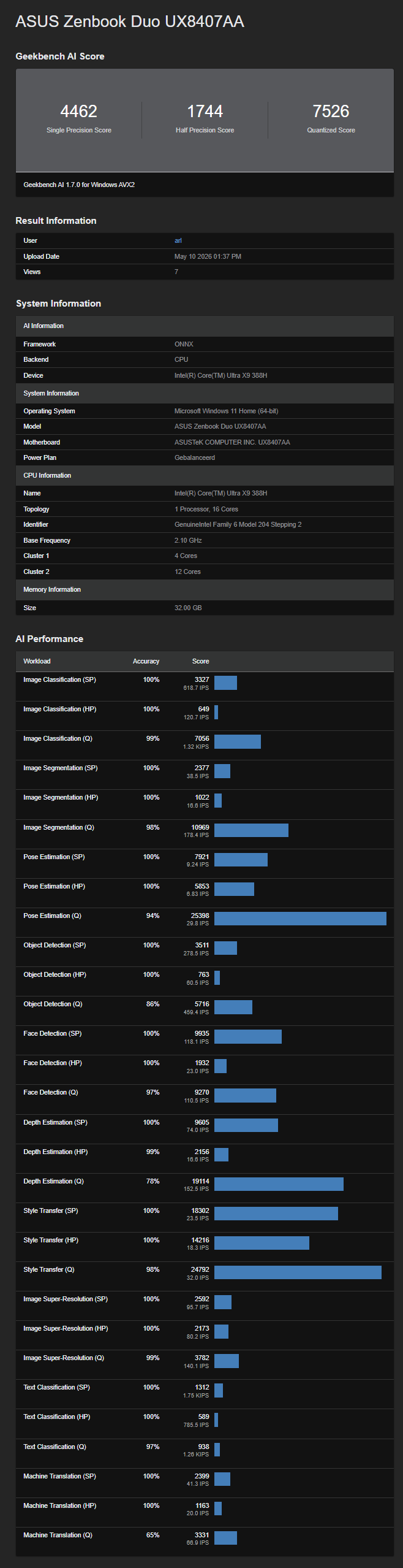Click the Image Segmentation (Q) score bar

251,830
